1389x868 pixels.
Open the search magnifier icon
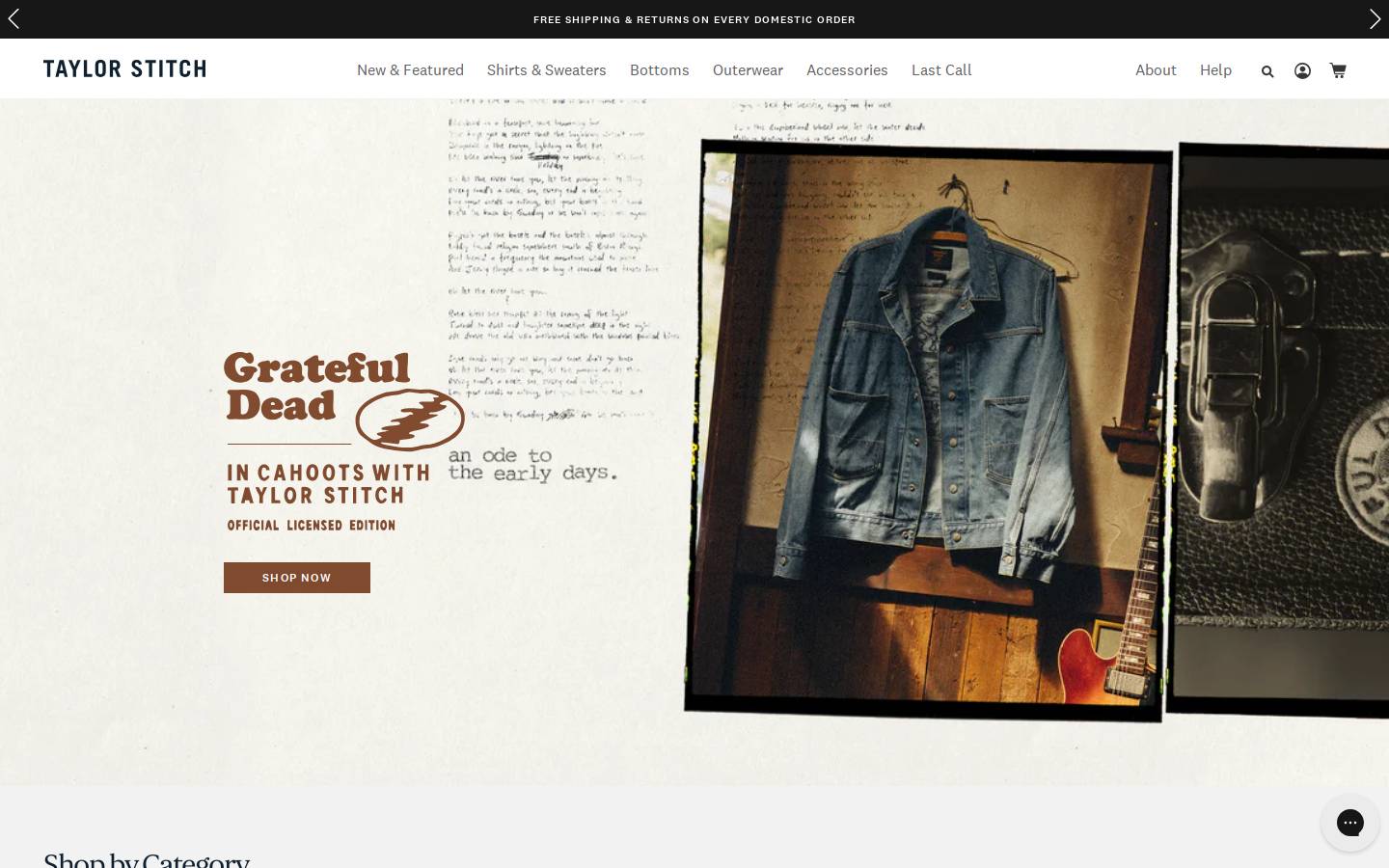[1267, 70]
